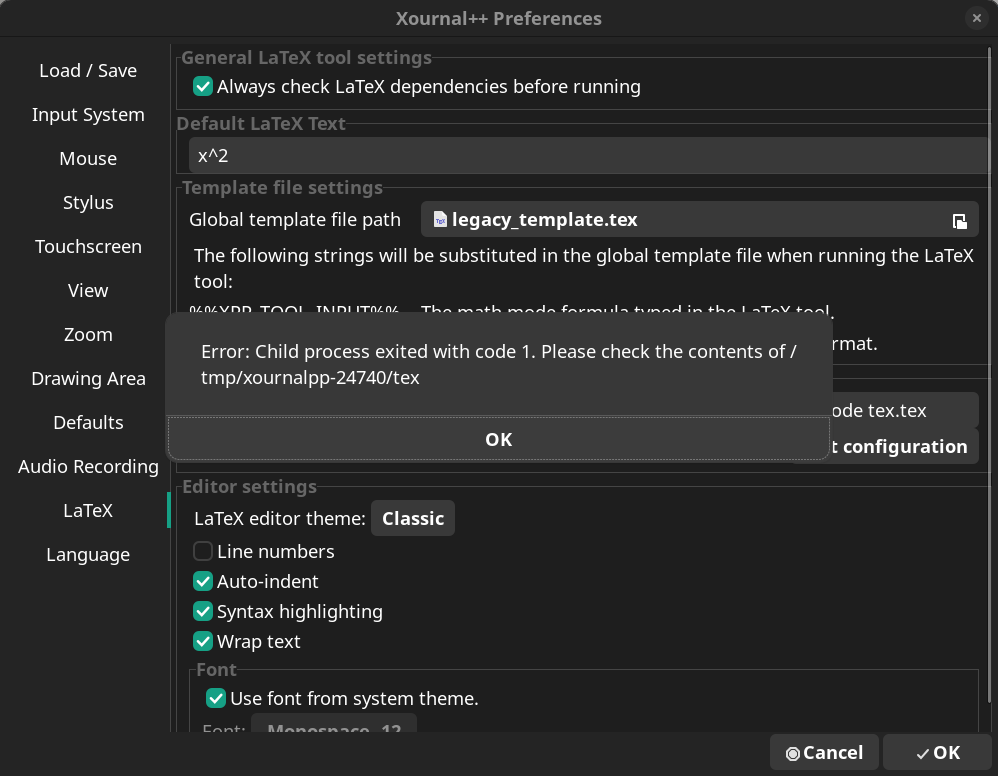Toggle the Wrap text checkbox

click(202, 641)
